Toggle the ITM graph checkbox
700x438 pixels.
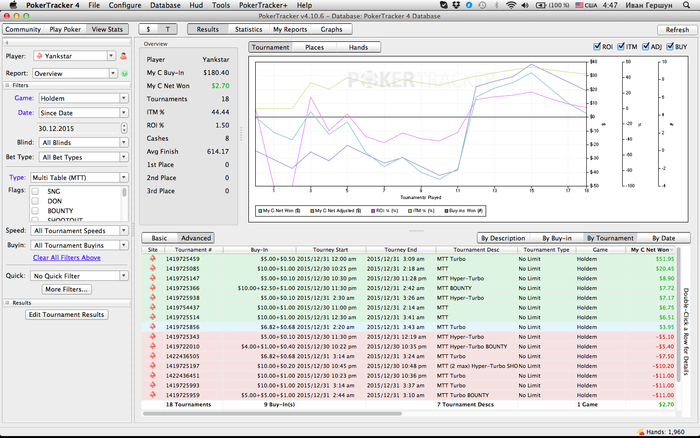(623, 46)
